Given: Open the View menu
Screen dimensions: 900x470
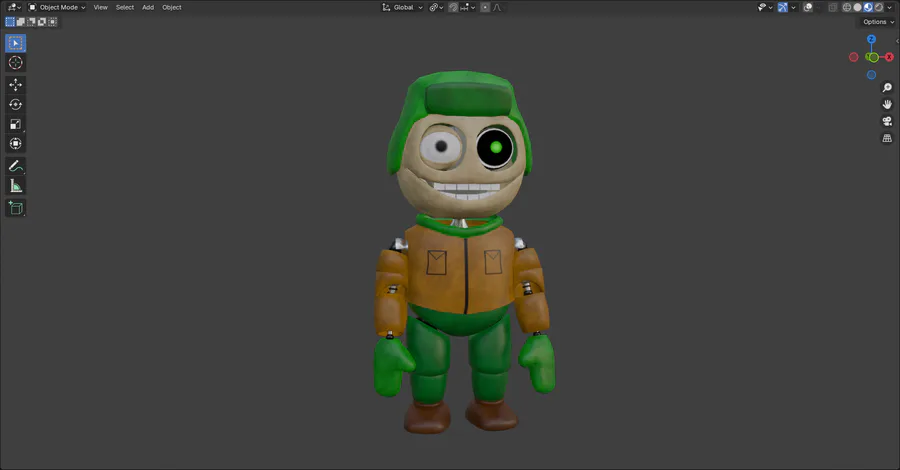Looking at the screenshot, I should [x=100, y=7].
